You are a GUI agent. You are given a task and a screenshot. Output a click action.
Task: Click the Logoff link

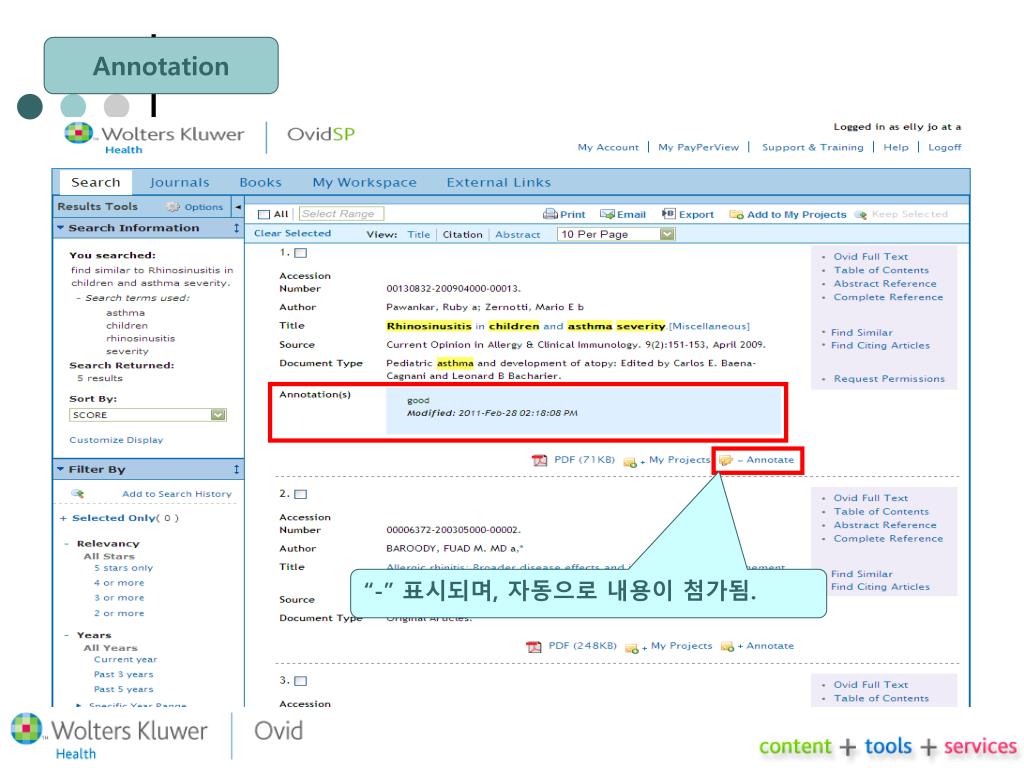(944, 148)
